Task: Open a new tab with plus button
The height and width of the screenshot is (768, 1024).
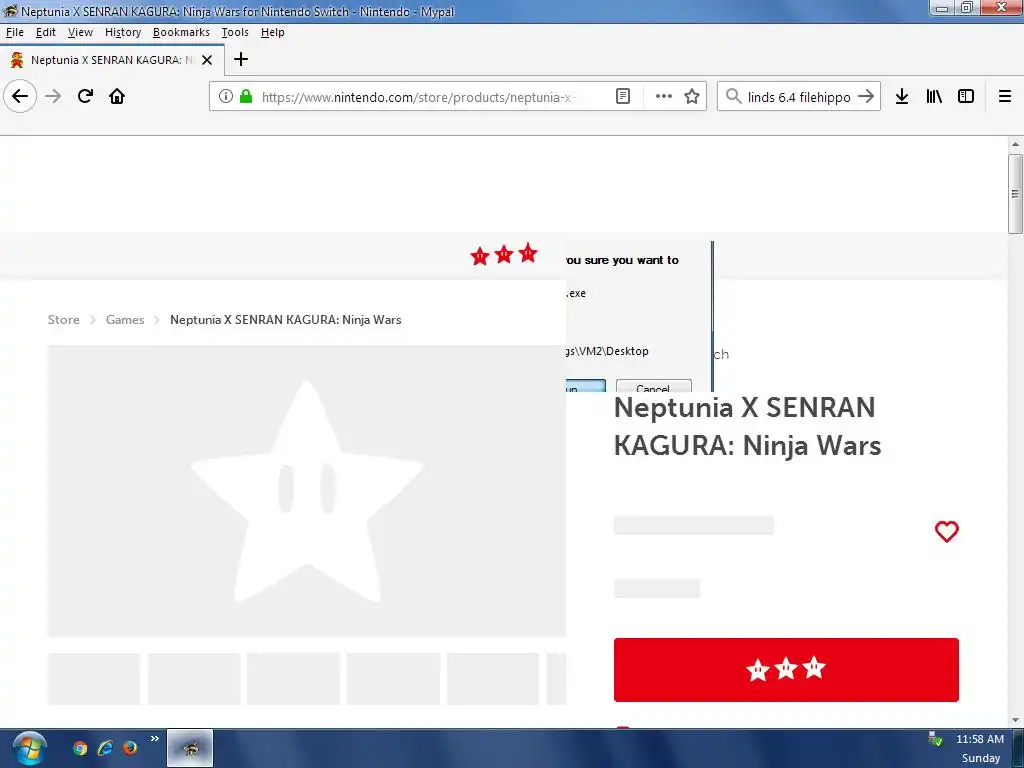Action: [241, 59]
